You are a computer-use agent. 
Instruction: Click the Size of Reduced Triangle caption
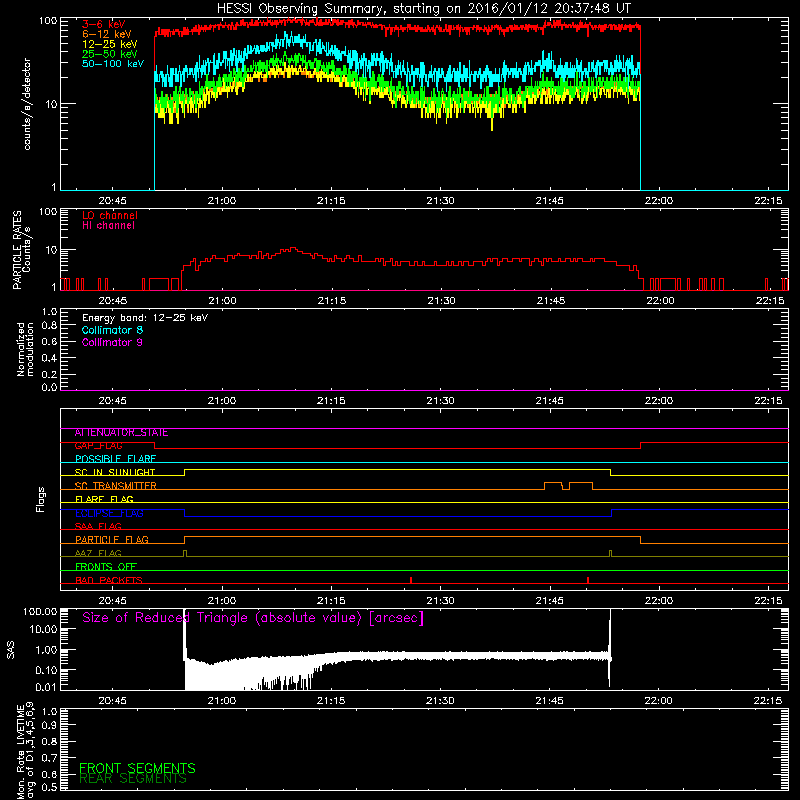253,618
